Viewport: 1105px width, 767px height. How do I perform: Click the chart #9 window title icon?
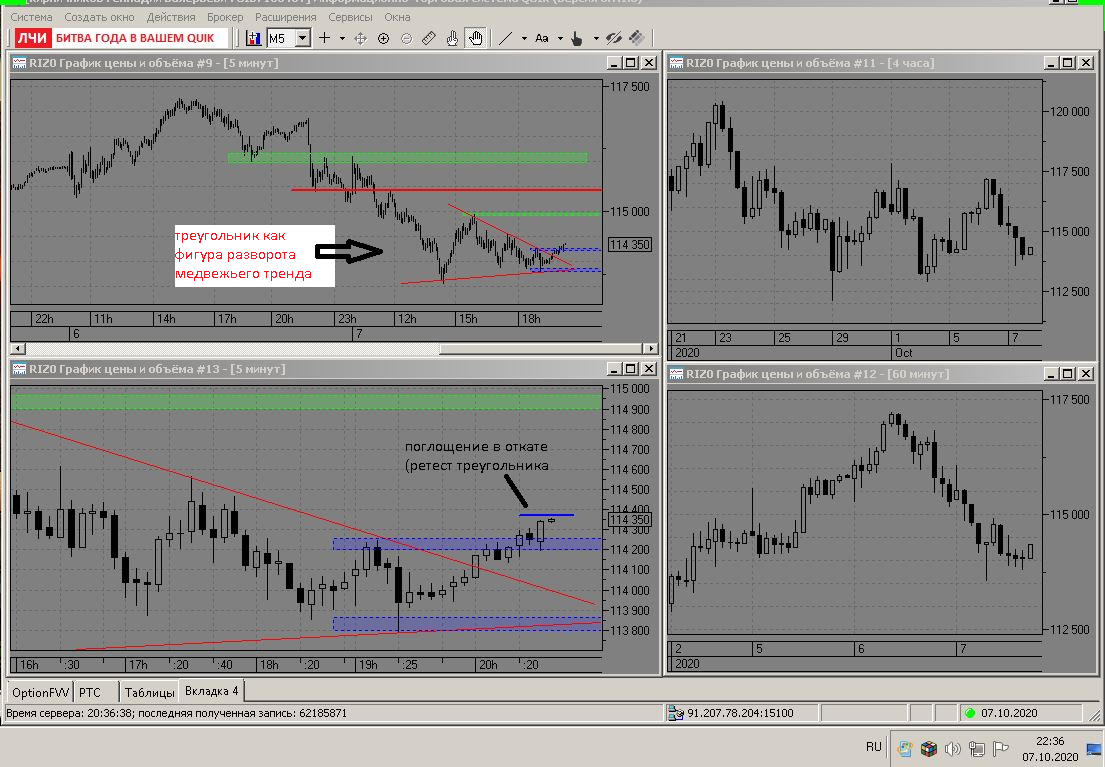point(19,63)
